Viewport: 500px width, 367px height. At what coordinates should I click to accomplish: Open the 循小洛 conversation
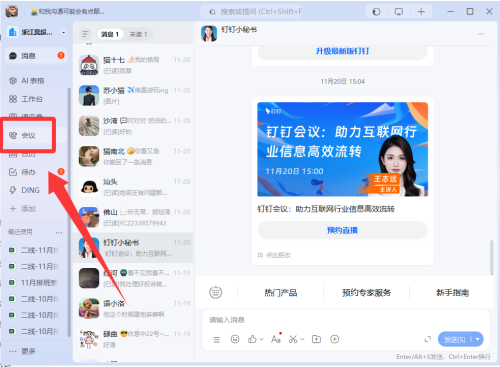pos(133,309)
